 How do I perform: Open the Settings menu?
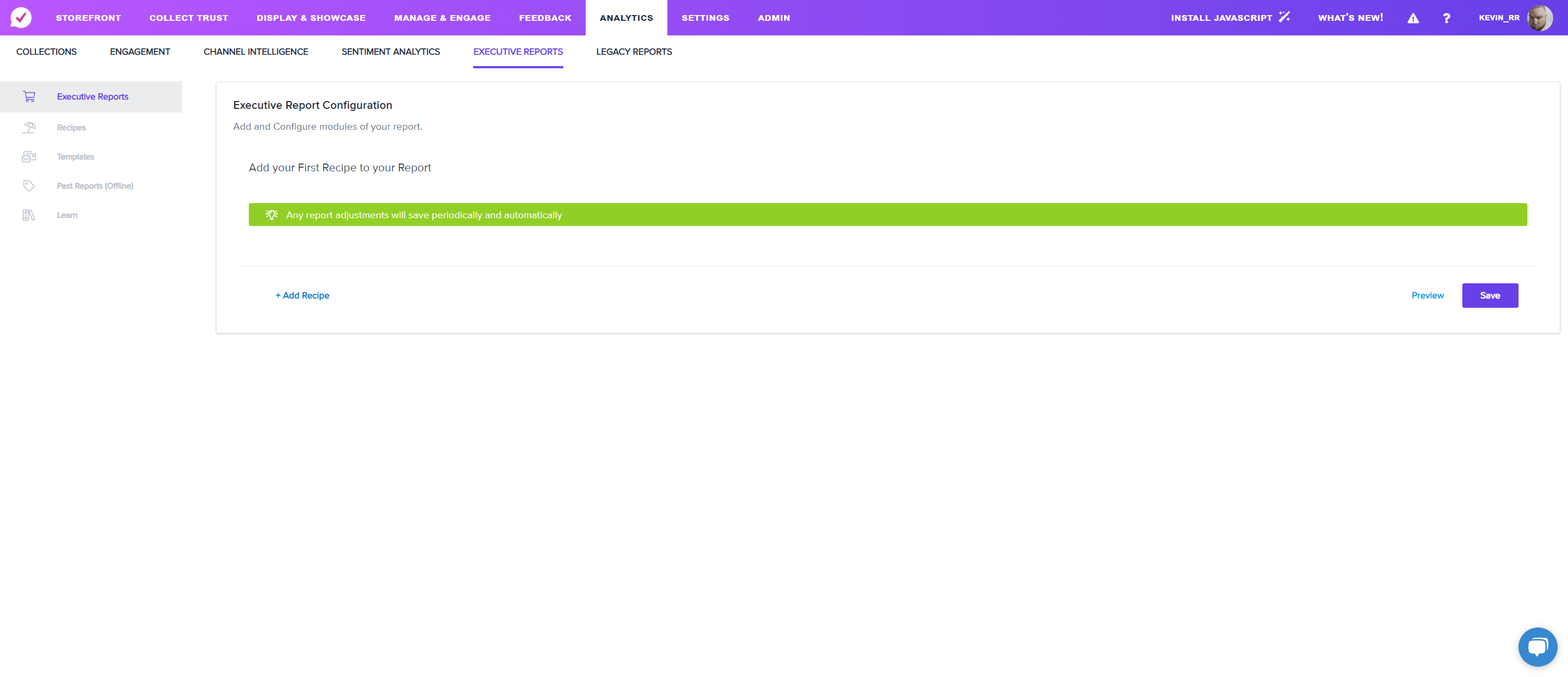705,18
